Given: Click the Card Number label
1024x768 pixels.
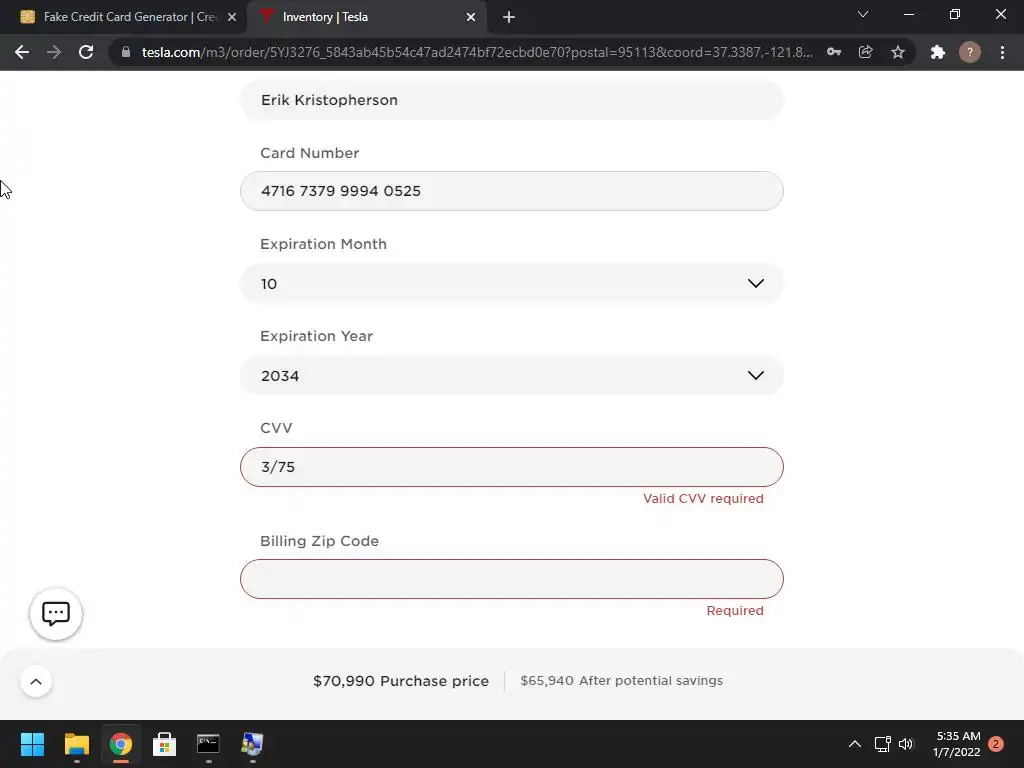Looking at the screenshot, I should [x=310, y=153].
